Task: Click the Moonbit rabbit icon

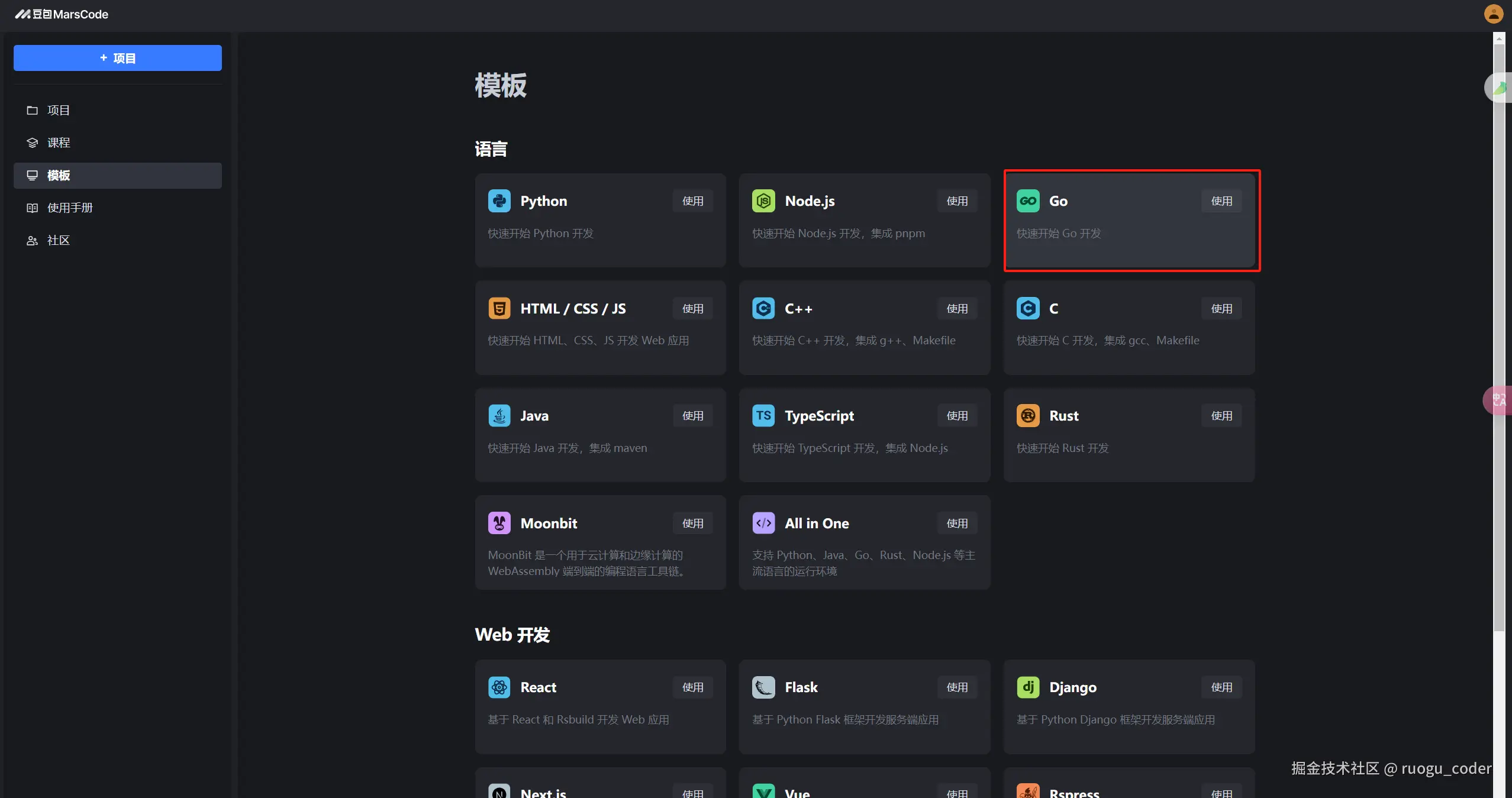Action: (499, 524)
